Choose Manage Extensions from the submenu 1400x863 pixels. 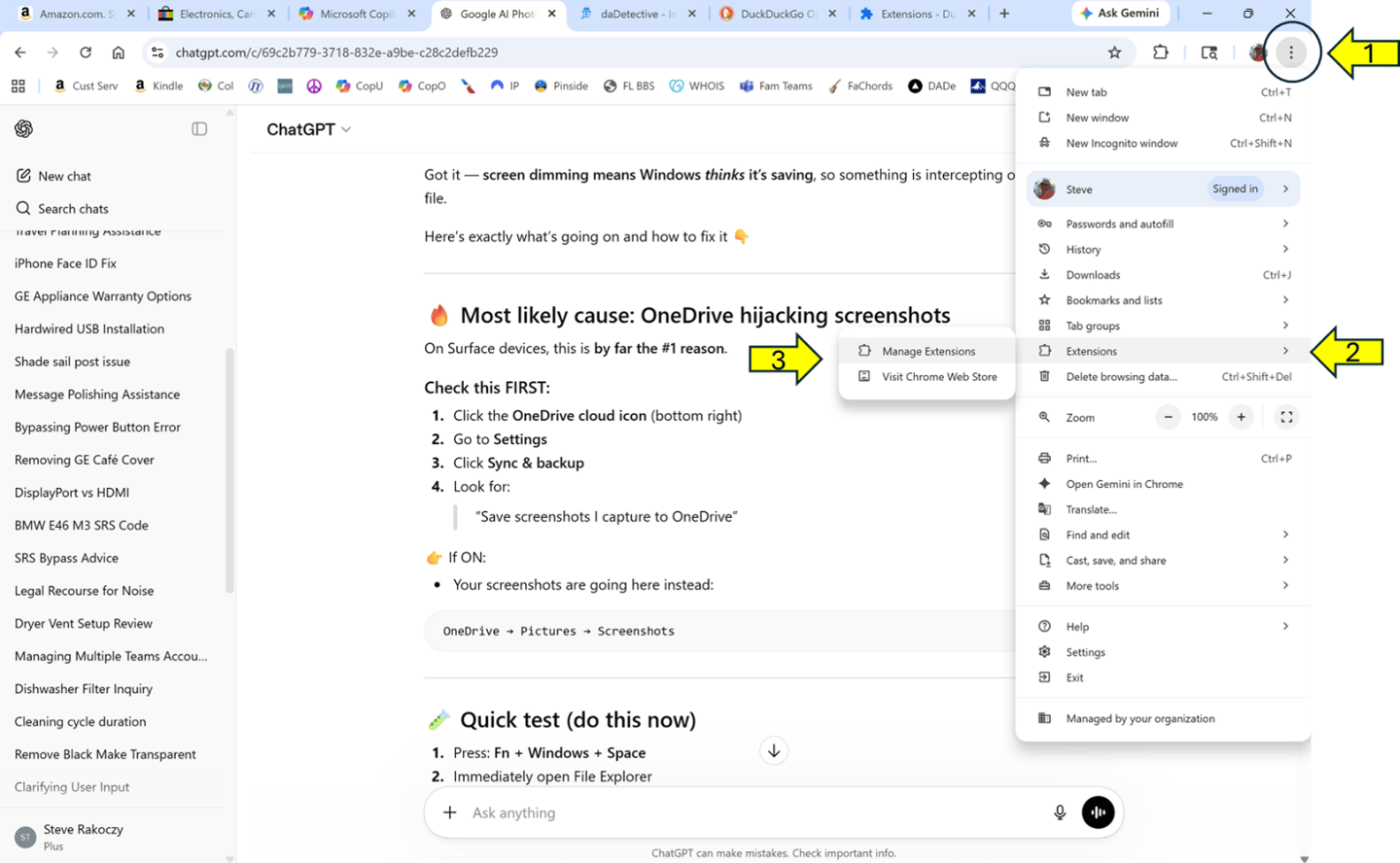pos(927,351)
